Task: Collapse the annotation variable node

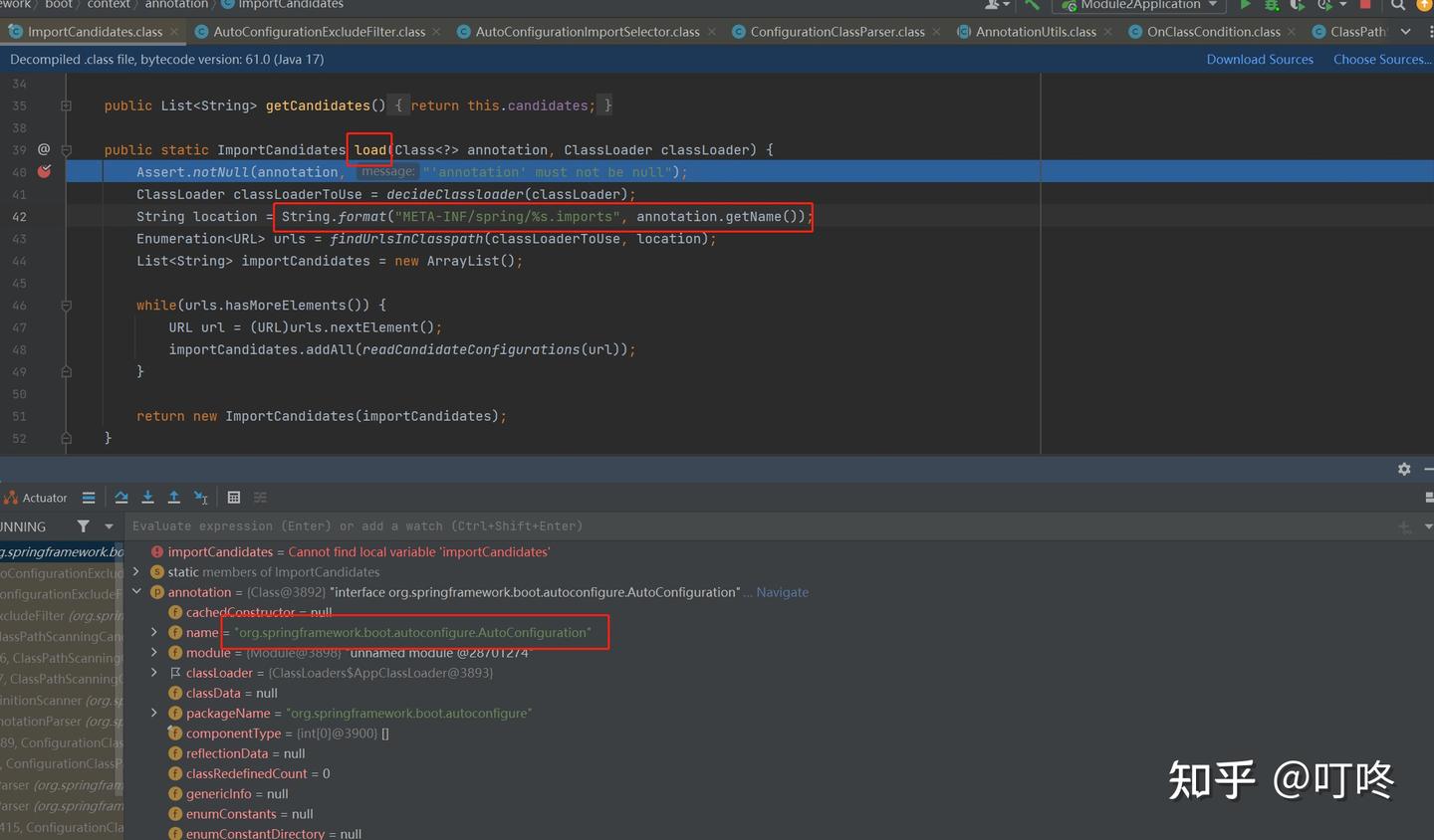Action: (136, 591)
